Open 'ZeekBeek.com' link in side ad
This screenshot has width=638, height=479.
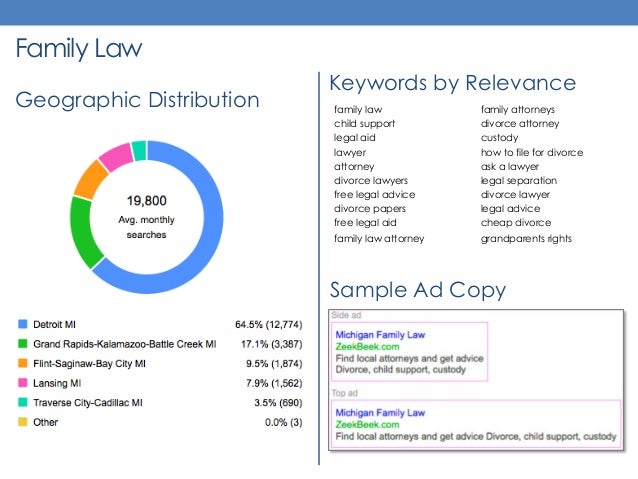coord(367,347)
